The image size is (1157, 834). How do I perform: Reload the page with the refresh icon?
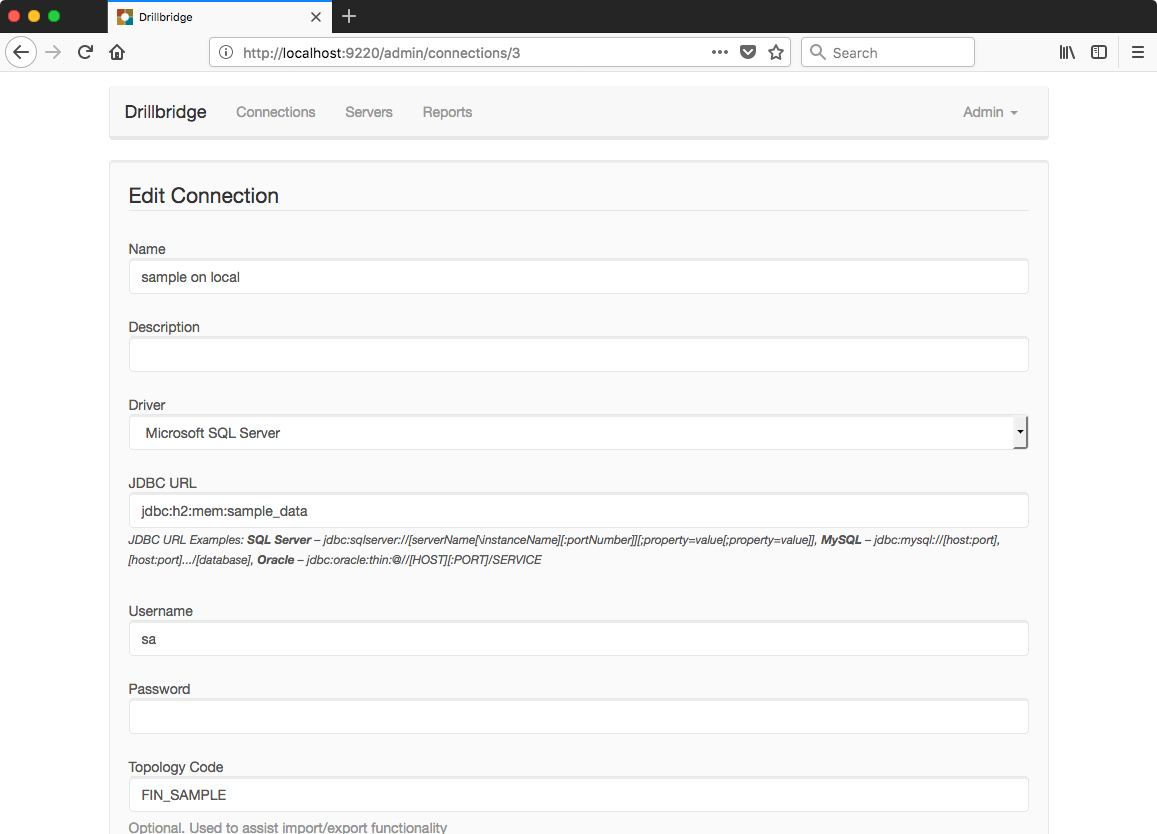pos(86,52)
